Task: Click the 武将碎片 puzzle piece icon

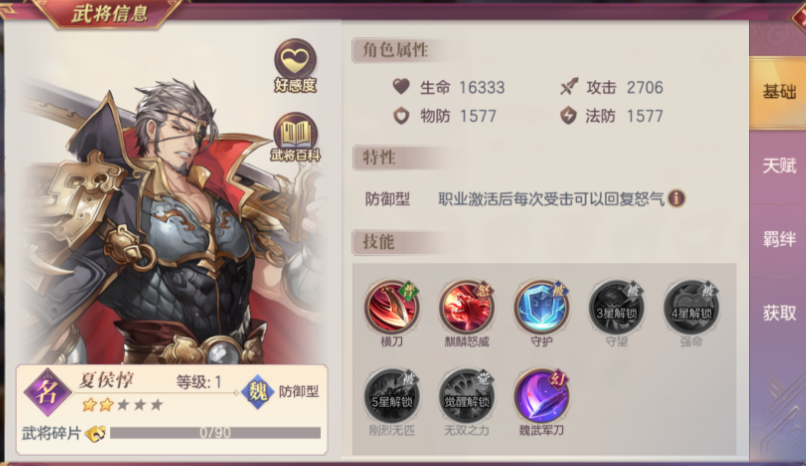Action: click(96, 434)
